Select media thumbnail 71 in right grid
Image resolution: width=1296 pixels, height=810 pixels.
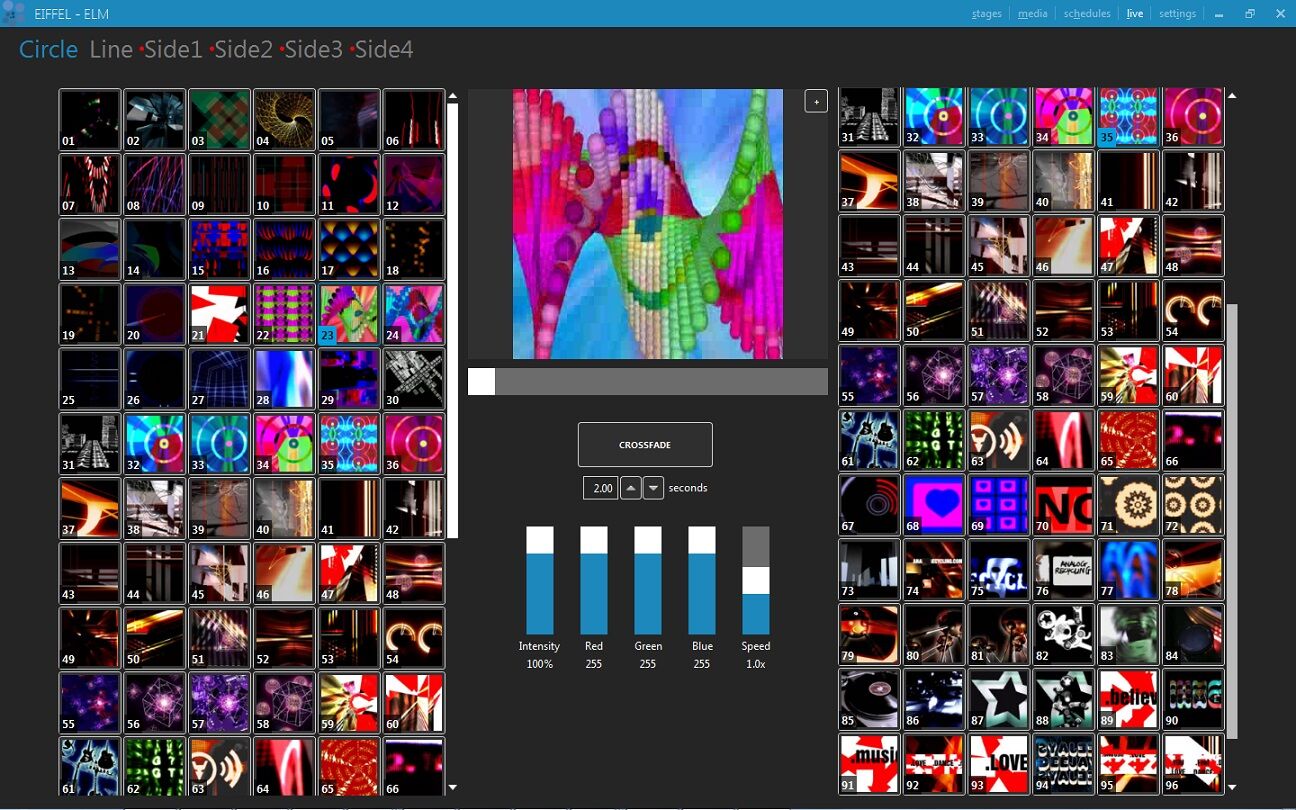click(x=1129, y=505)
